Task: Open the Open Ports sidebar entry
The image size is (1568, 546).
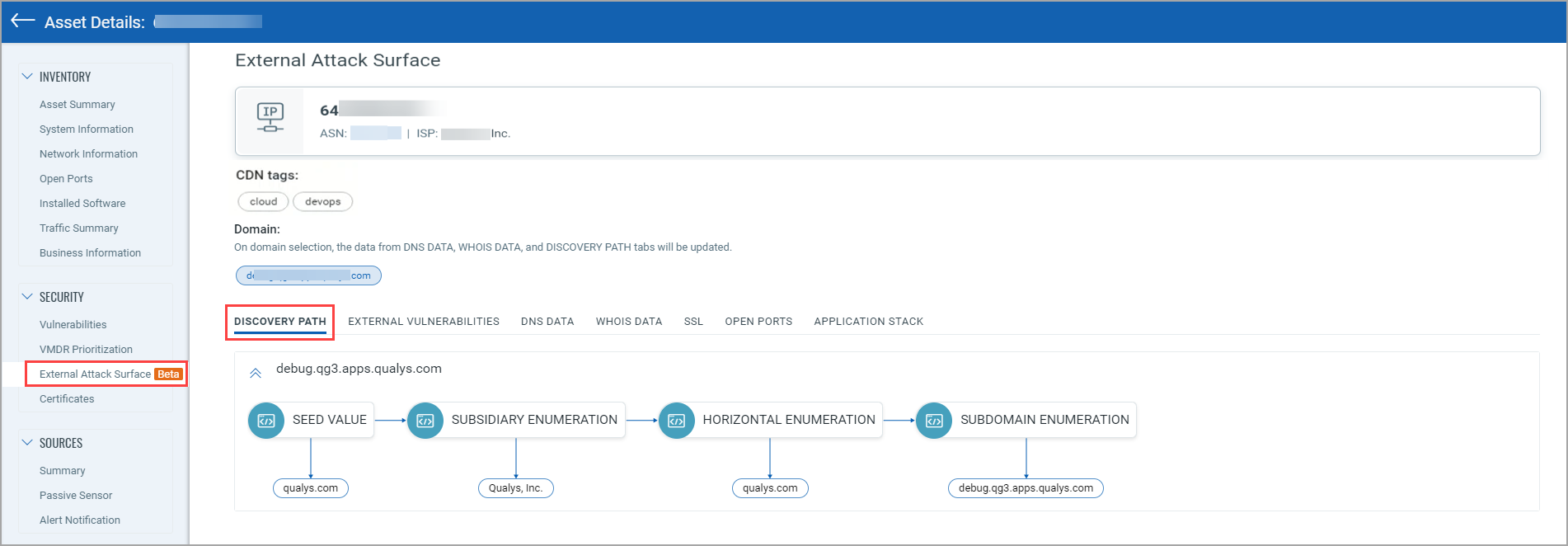Action: pyautogui.click(x=66, y=179)
